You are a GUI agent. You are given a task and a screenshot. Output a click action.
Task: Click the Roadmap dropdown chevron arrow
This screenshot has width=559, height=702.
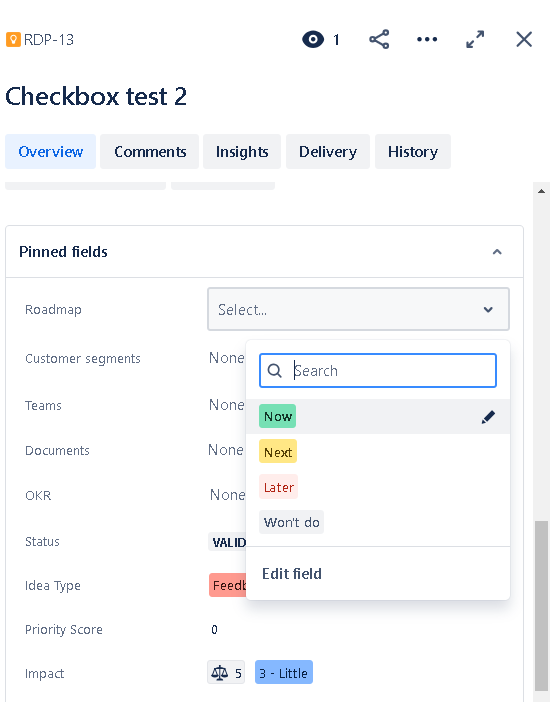(488, 310)
